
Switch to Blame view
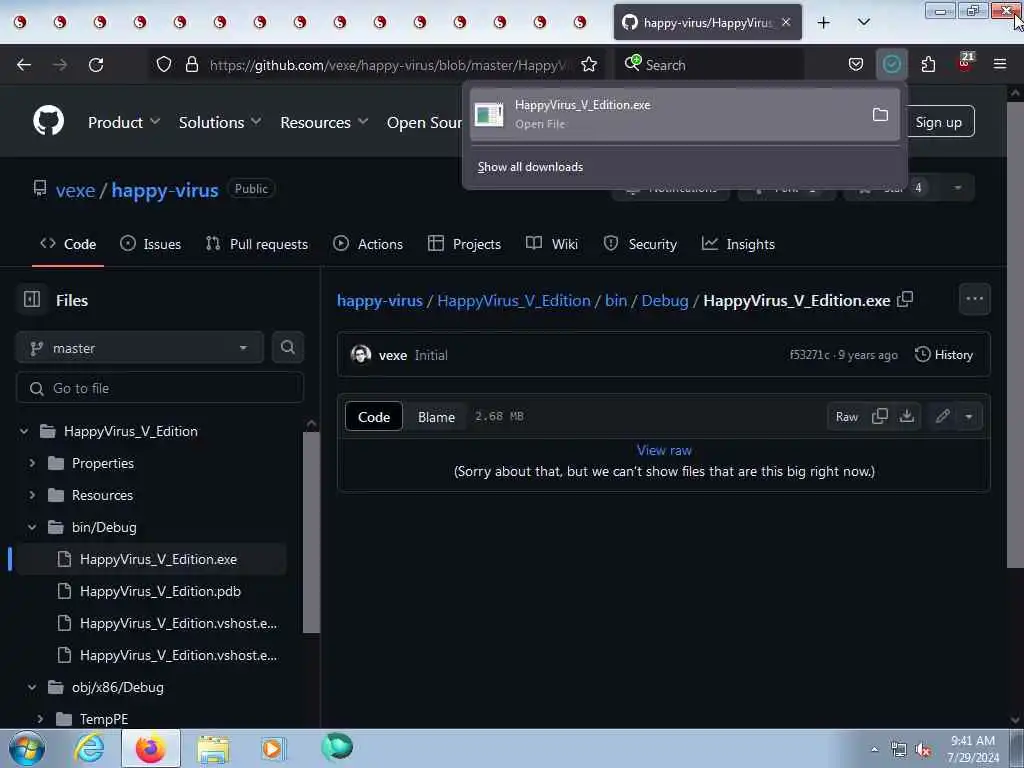click(436, 417)
